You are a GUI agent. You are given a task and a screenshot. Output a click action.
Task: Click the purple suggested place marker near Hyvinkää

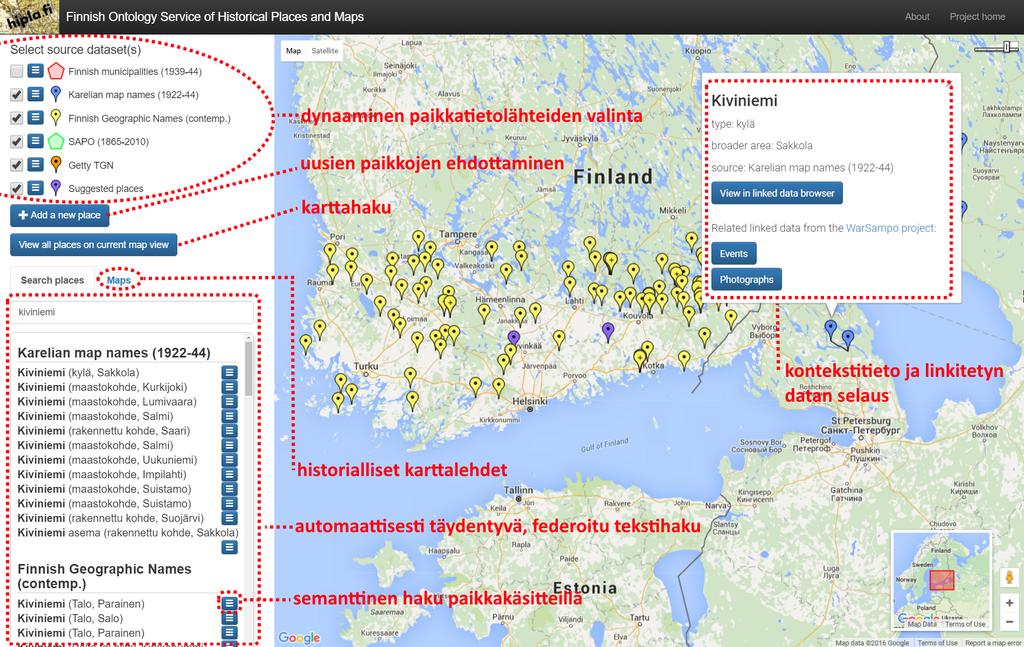[514, 338]
